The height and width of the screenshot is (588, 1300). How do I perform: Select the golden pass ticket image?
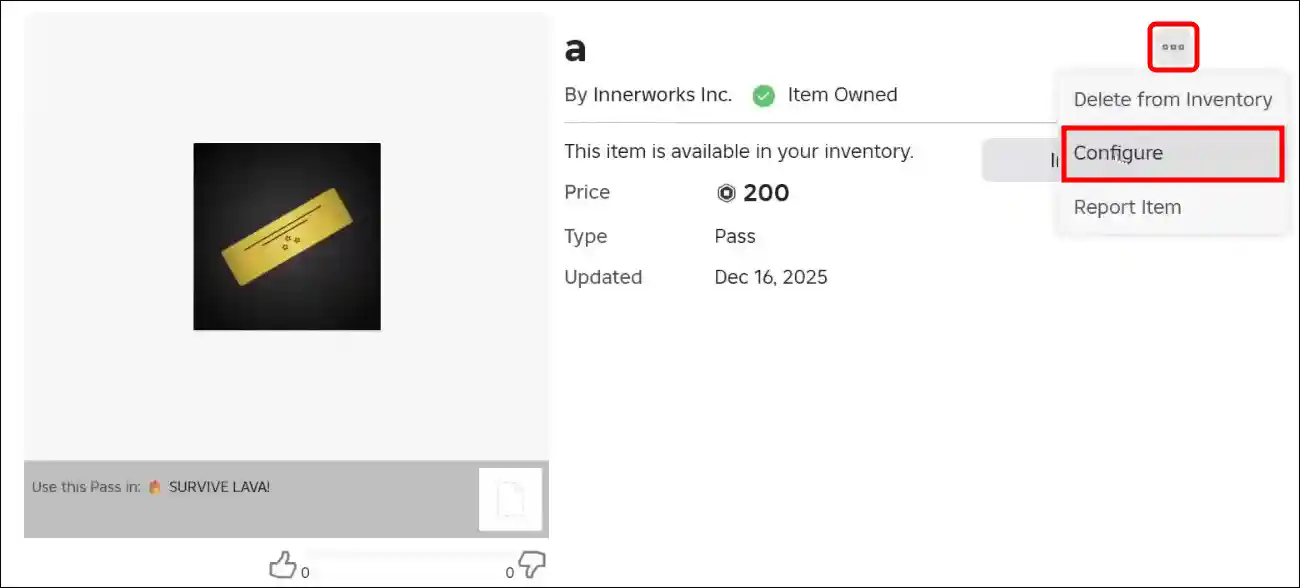pyautogui.click(x=287, y=236)
